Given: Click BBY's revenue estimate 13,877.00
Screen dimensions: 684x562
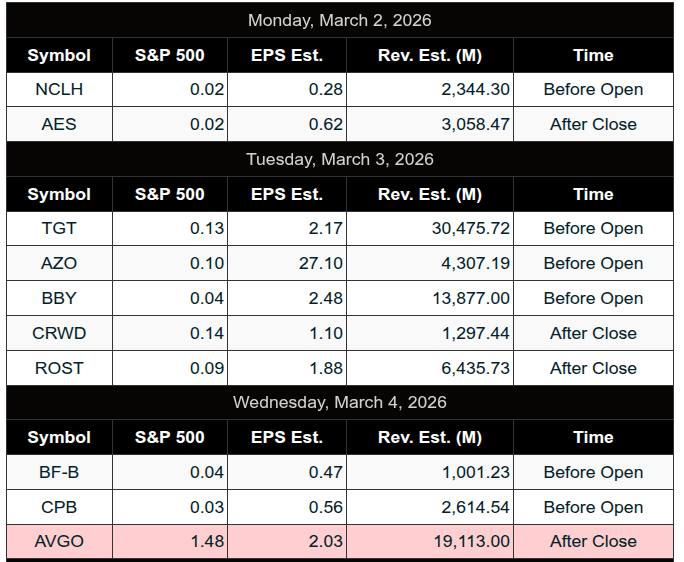Looking at the screenshot, I should pos(471,299).
